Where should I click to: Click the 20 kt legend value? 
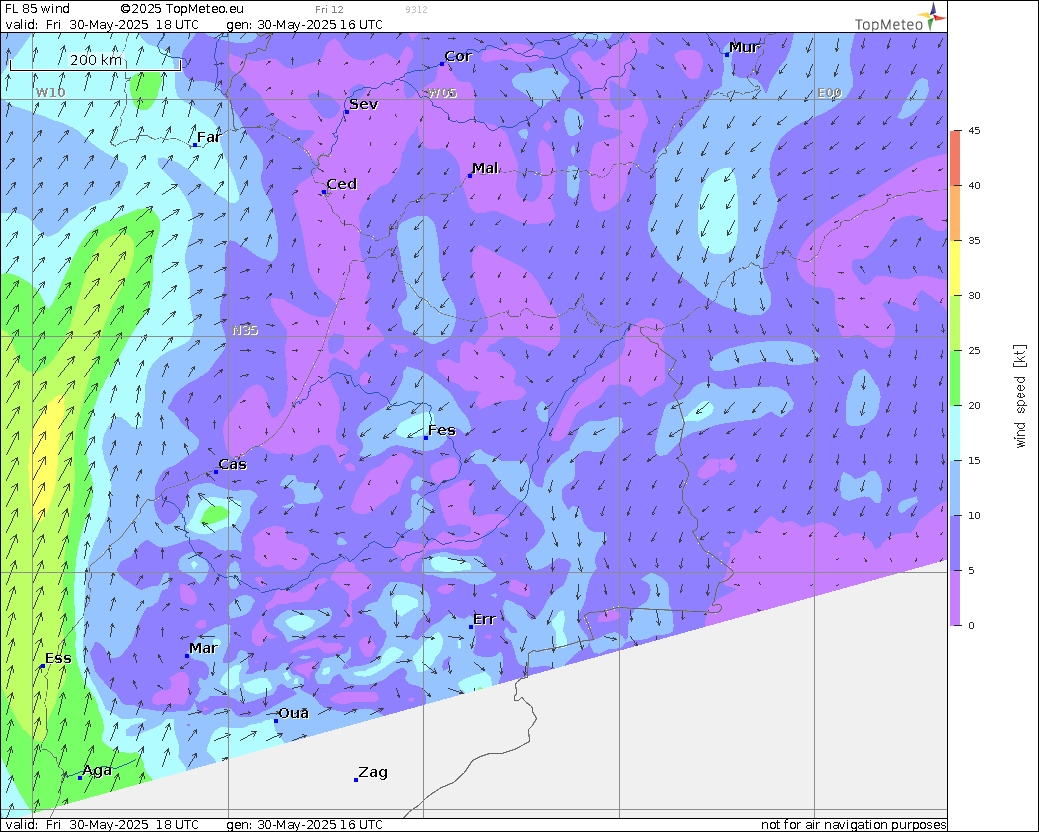(x=974, y=405)
